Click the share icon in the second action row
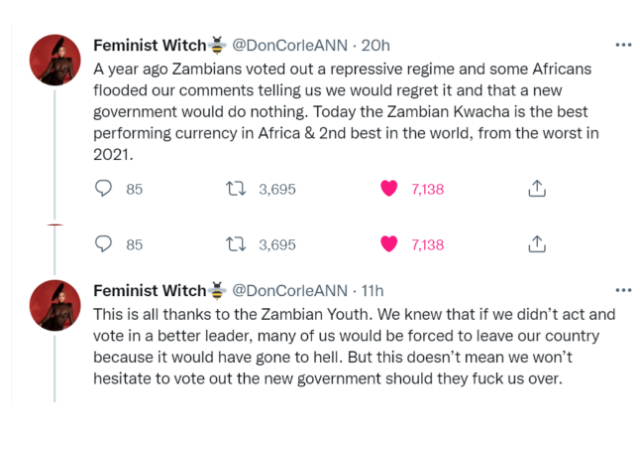640x451 pixels. coord(536,244)
